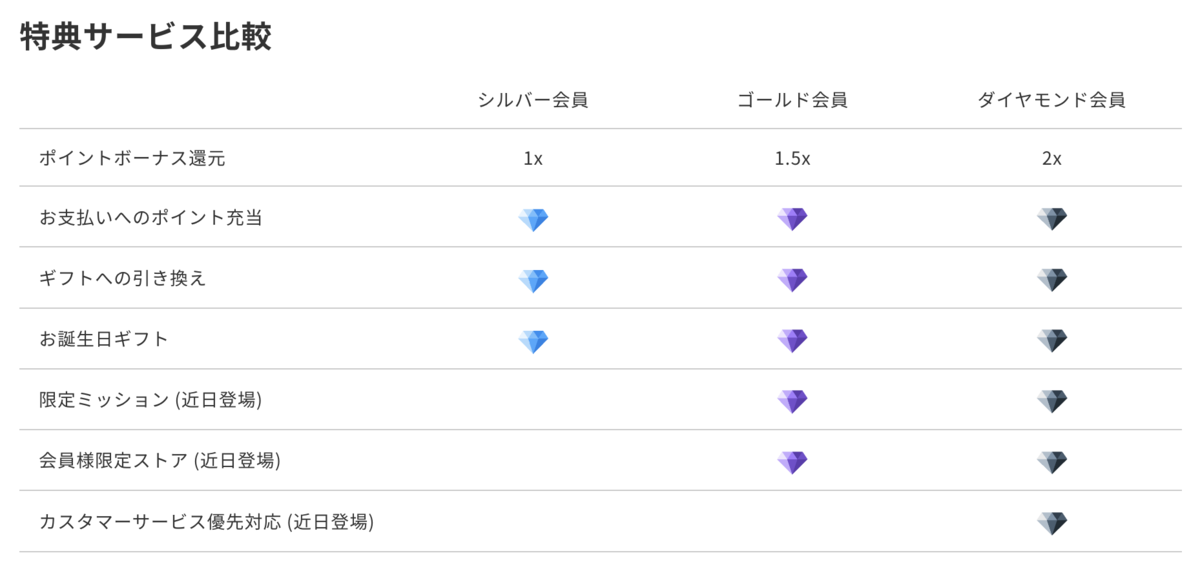This screenshot has height=584, width=1200.
Task: Click the dark diamond for ダイヤモンド会員 お誕生日ギフト
Action: [1052, 341]
